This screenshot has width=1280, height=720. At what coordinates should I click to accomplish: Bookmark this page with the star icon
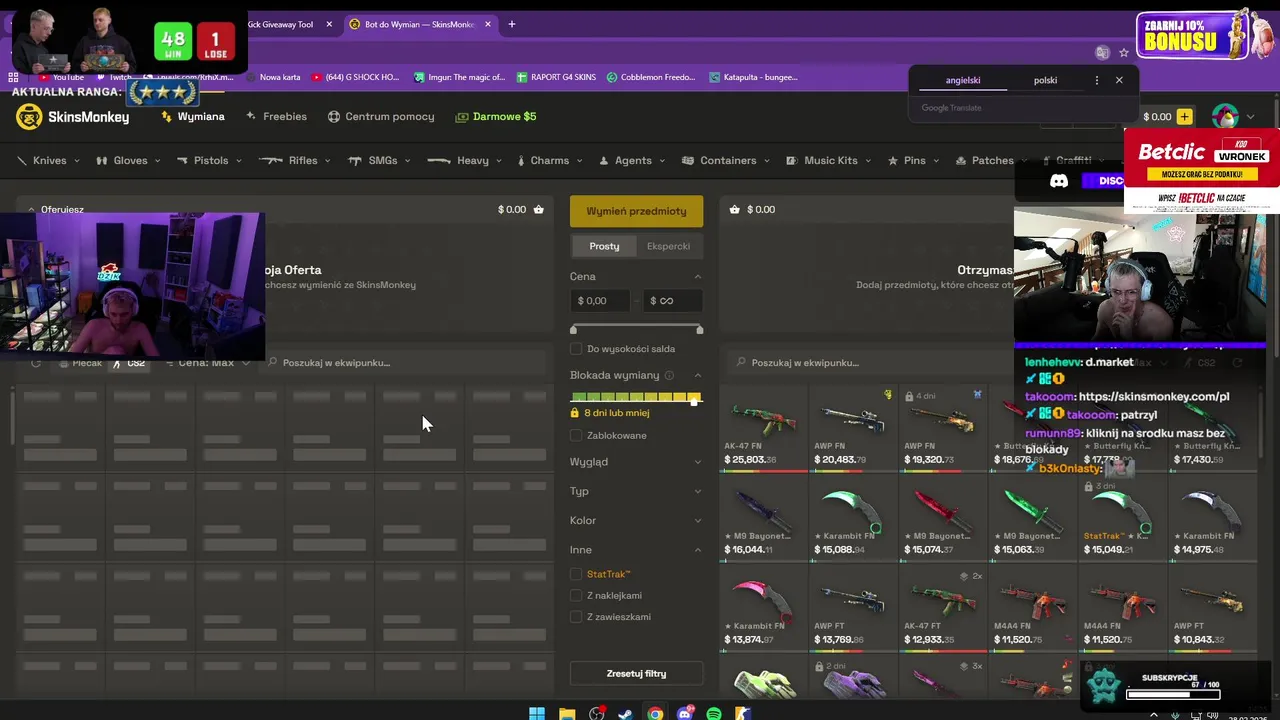coord(1124,52)
